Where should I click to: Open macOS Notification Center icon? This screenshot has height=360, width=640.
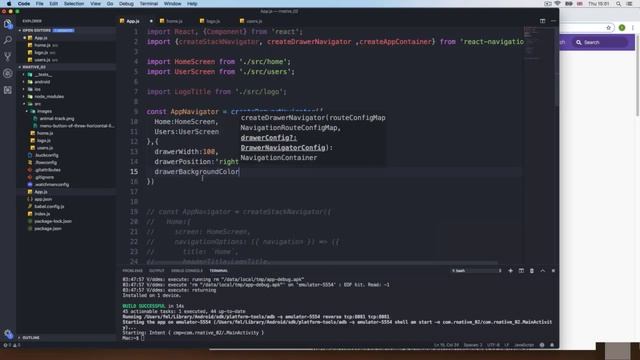coord(630,4)
